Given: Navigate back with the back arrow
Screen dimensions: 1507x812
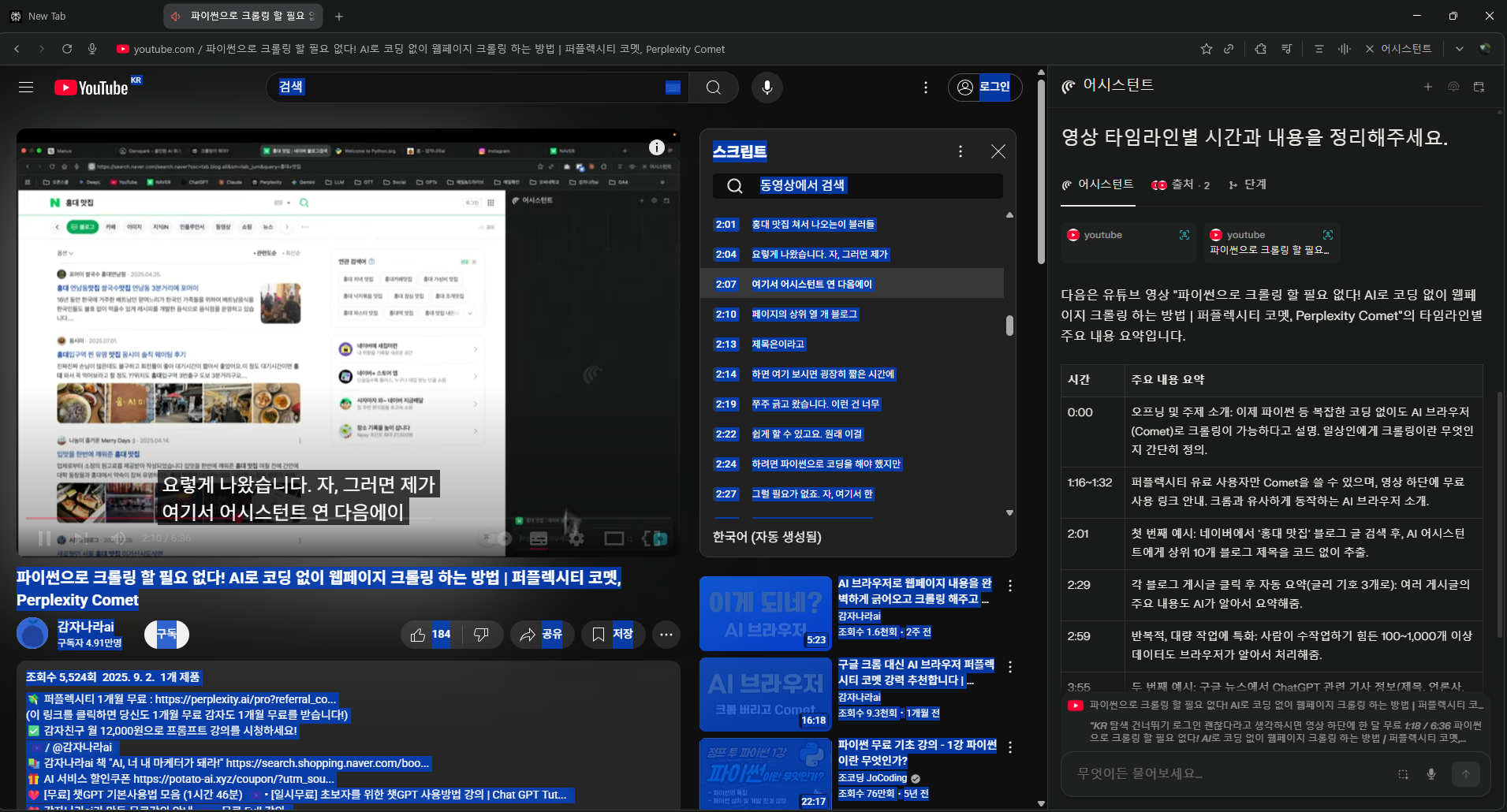Looking at the screenshot, I should click(17, 49).
